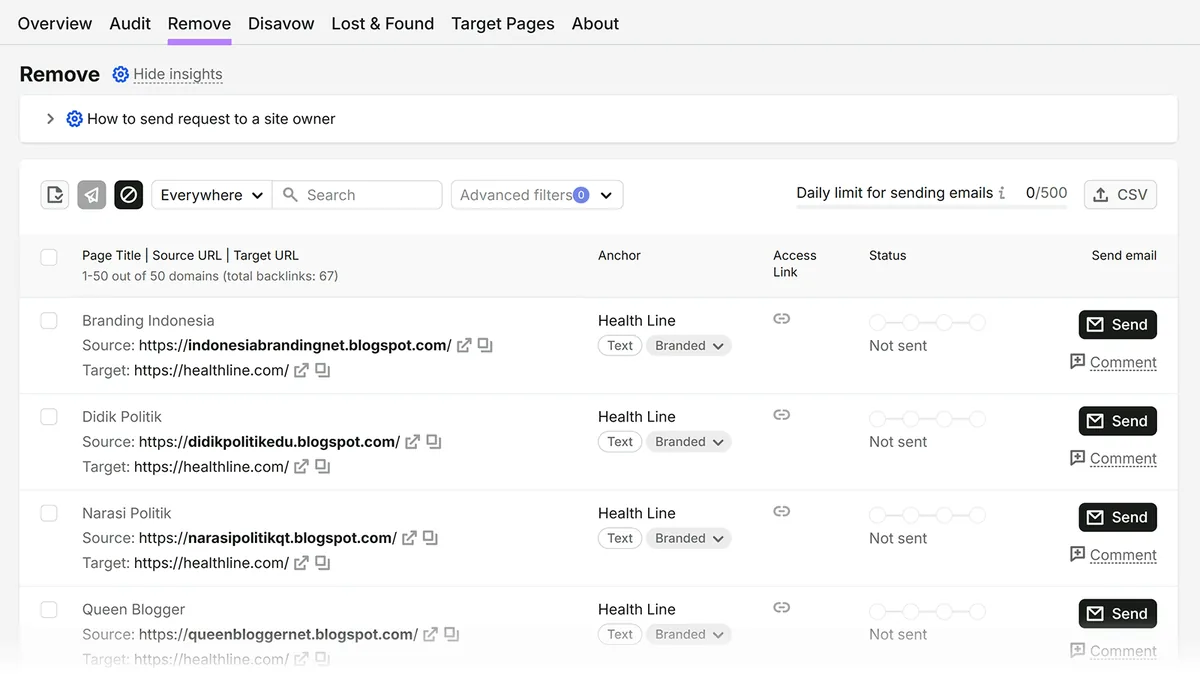1200x678 pixels.
Task: Export table with CSV button
Action: click(1120, 195)
